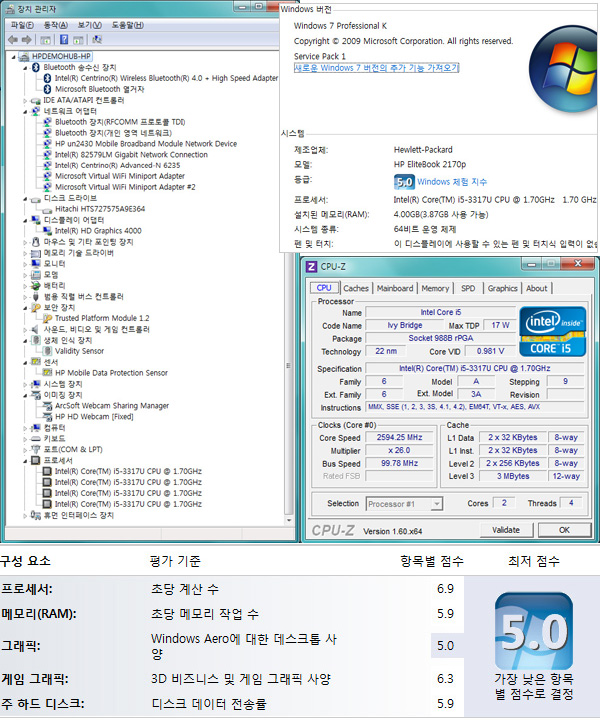
Task: Click the keyboard category icon
Action: (x=36, y=439)
